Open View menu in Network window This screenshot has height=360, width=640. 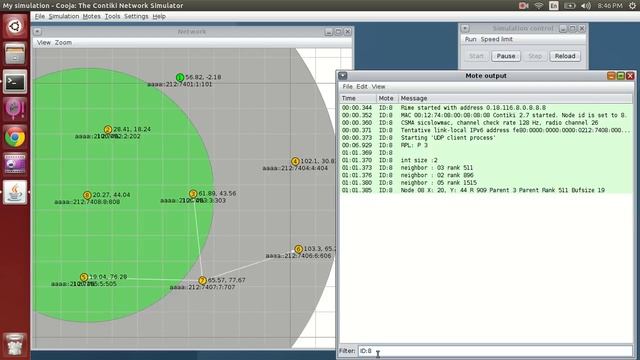[x=44, y=42]
